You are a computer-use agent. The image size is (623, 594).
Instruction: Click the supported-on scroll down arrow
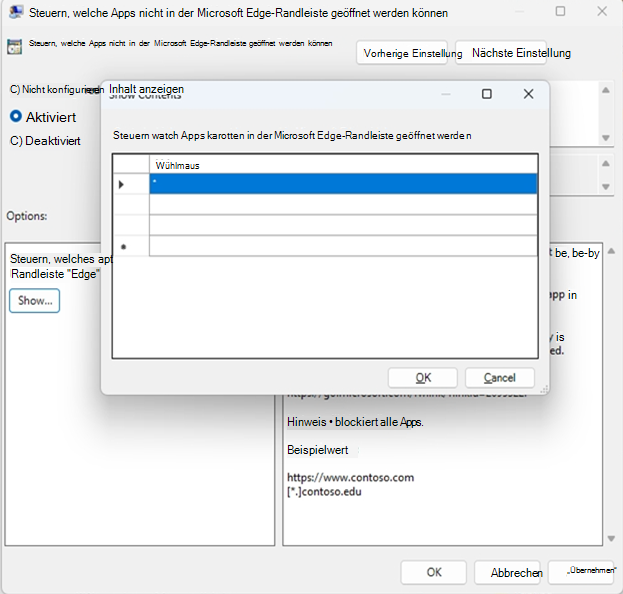click(606, 187)
